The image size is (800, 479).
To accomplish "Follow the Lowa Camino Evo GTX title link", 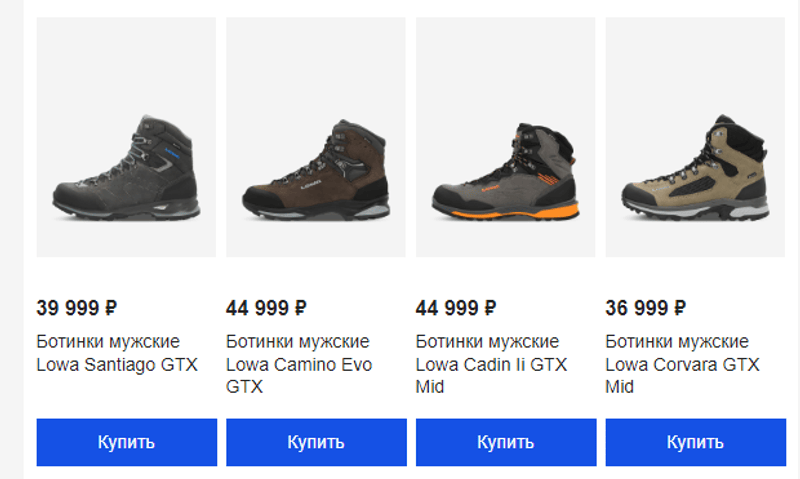I will 299,365.
